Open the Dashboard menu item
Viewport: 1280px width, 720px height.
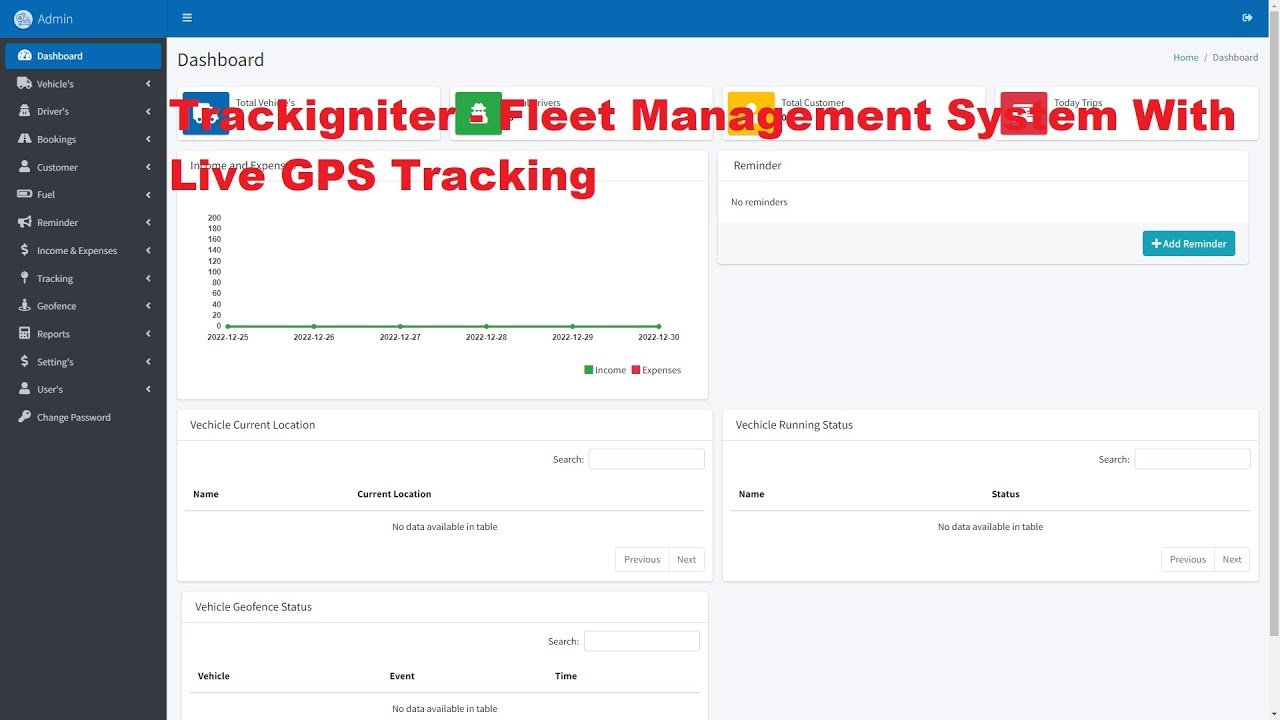click(x=83, y=56)
